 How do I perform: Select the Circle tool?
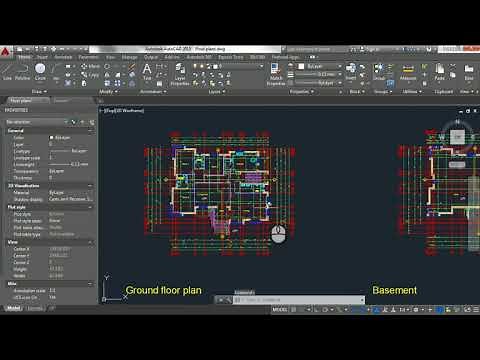40,72
